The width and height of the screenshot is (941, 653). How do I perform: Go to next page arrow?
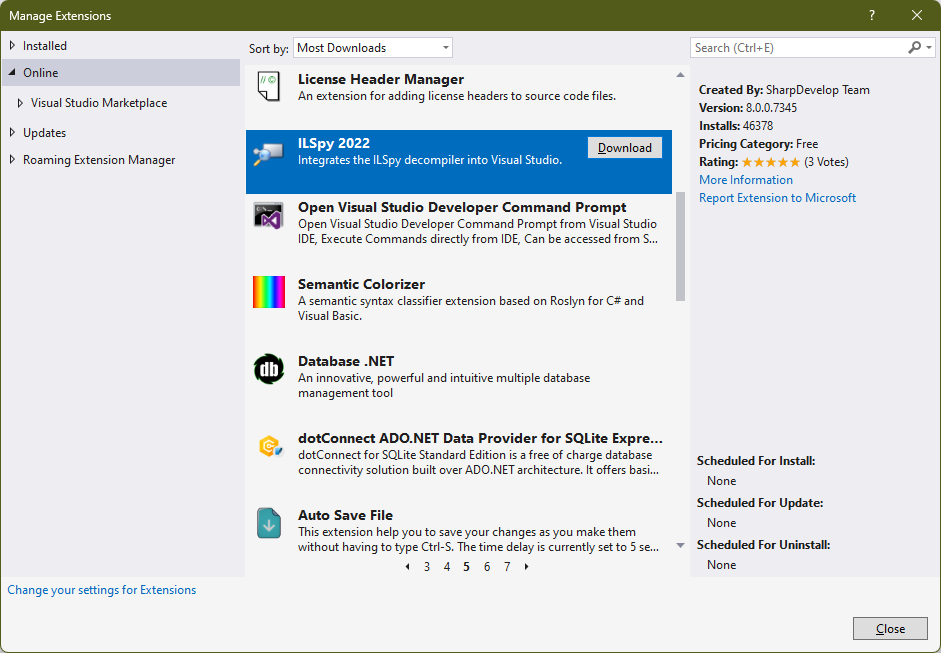[x=527, y=567]
